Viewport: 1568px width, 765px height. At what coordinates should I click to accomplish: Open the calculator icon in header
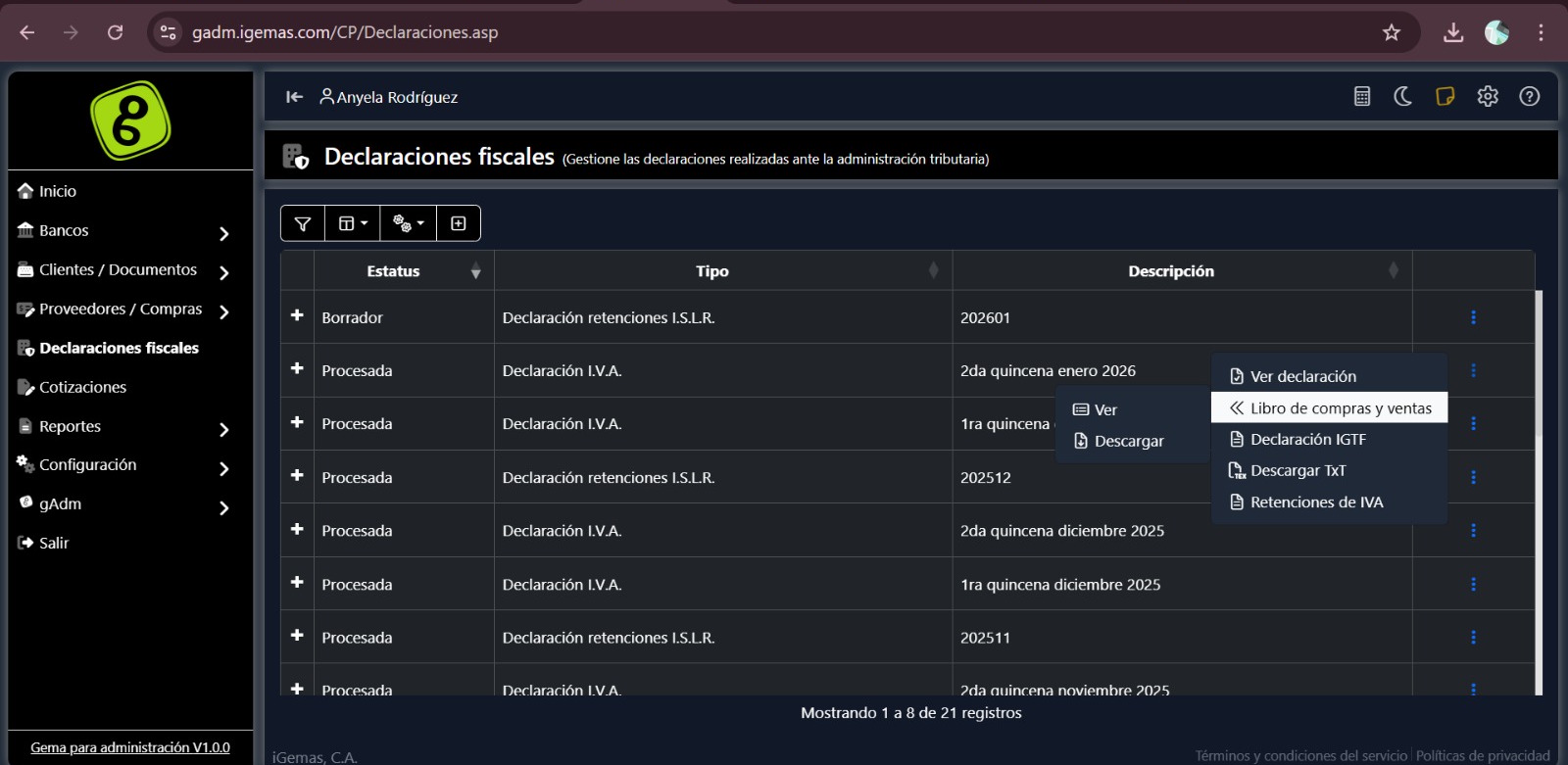coord(1361,96)
